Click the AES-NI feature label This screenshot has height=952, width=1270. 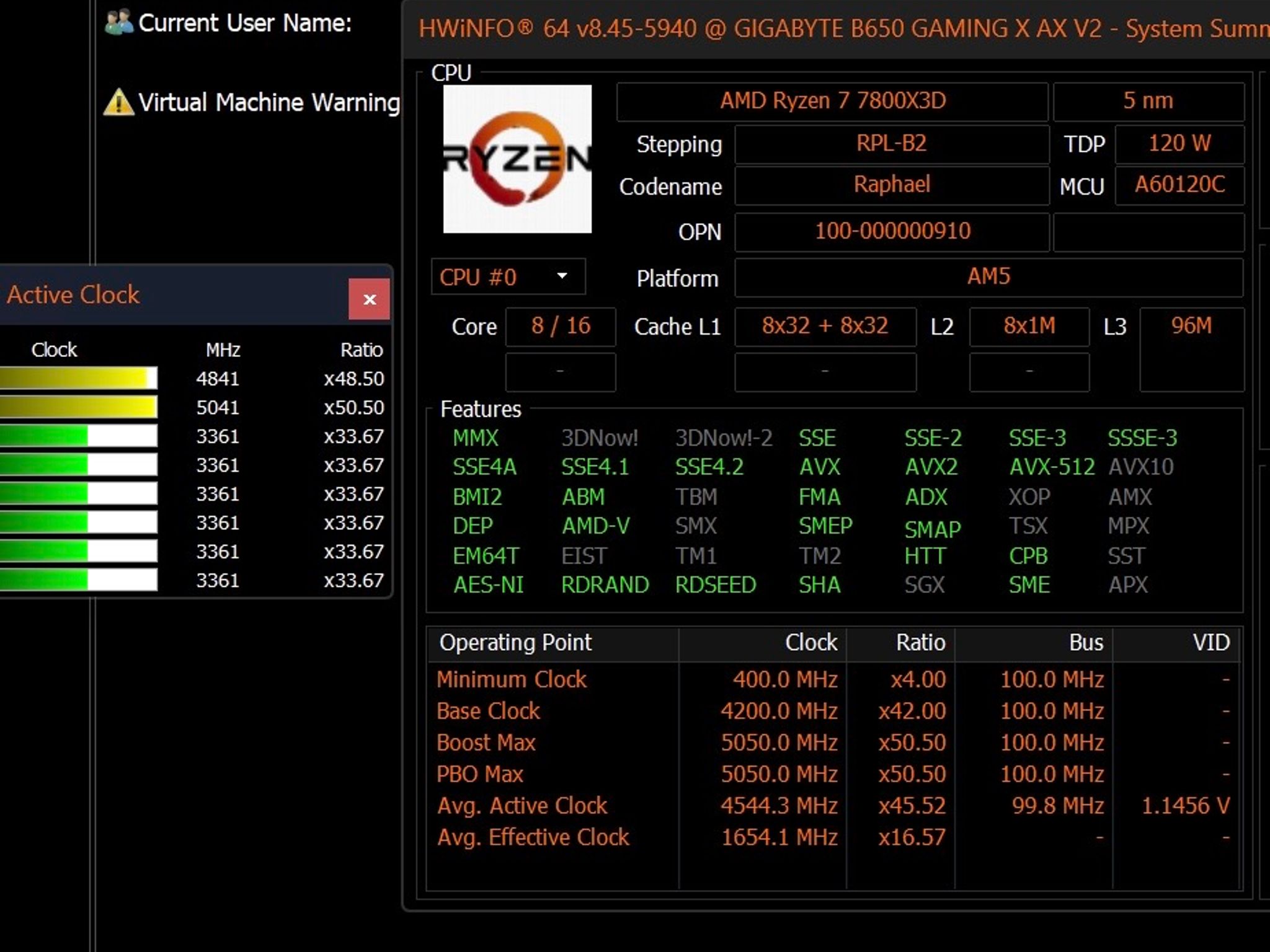point(488,585)
